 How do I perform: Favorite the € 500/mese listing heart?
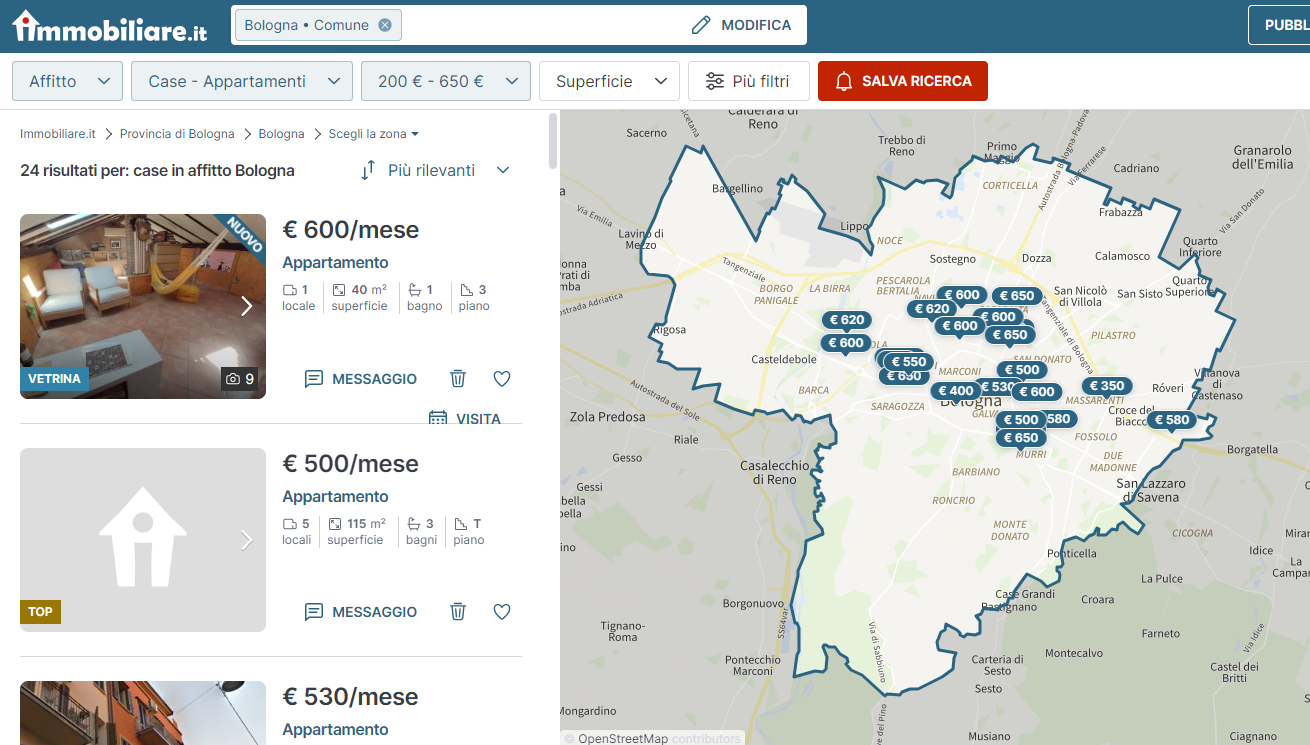[502, 612]
